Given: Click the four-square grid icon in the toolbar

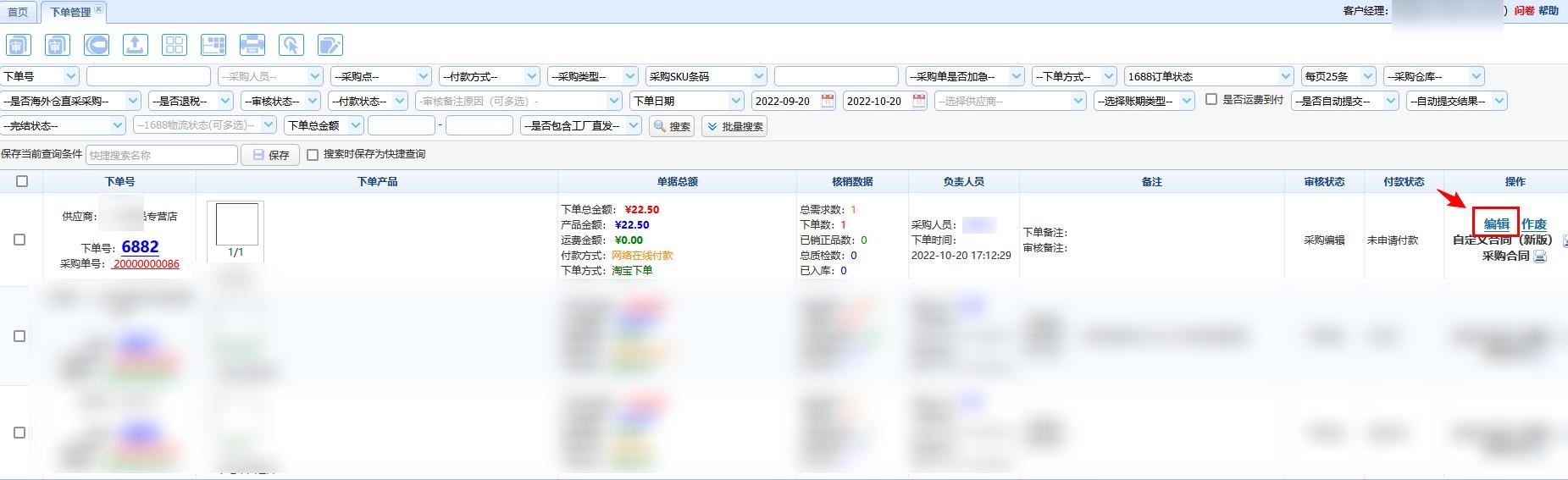Looking at the screenshot, I should (x=175, y=45).
